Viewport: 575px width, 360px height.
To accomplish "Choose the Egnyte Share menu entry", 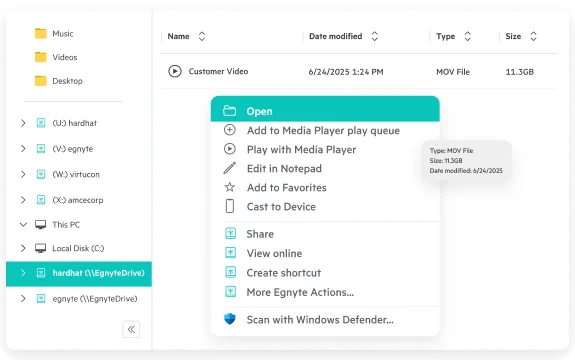I will click(x=325, y=234).
